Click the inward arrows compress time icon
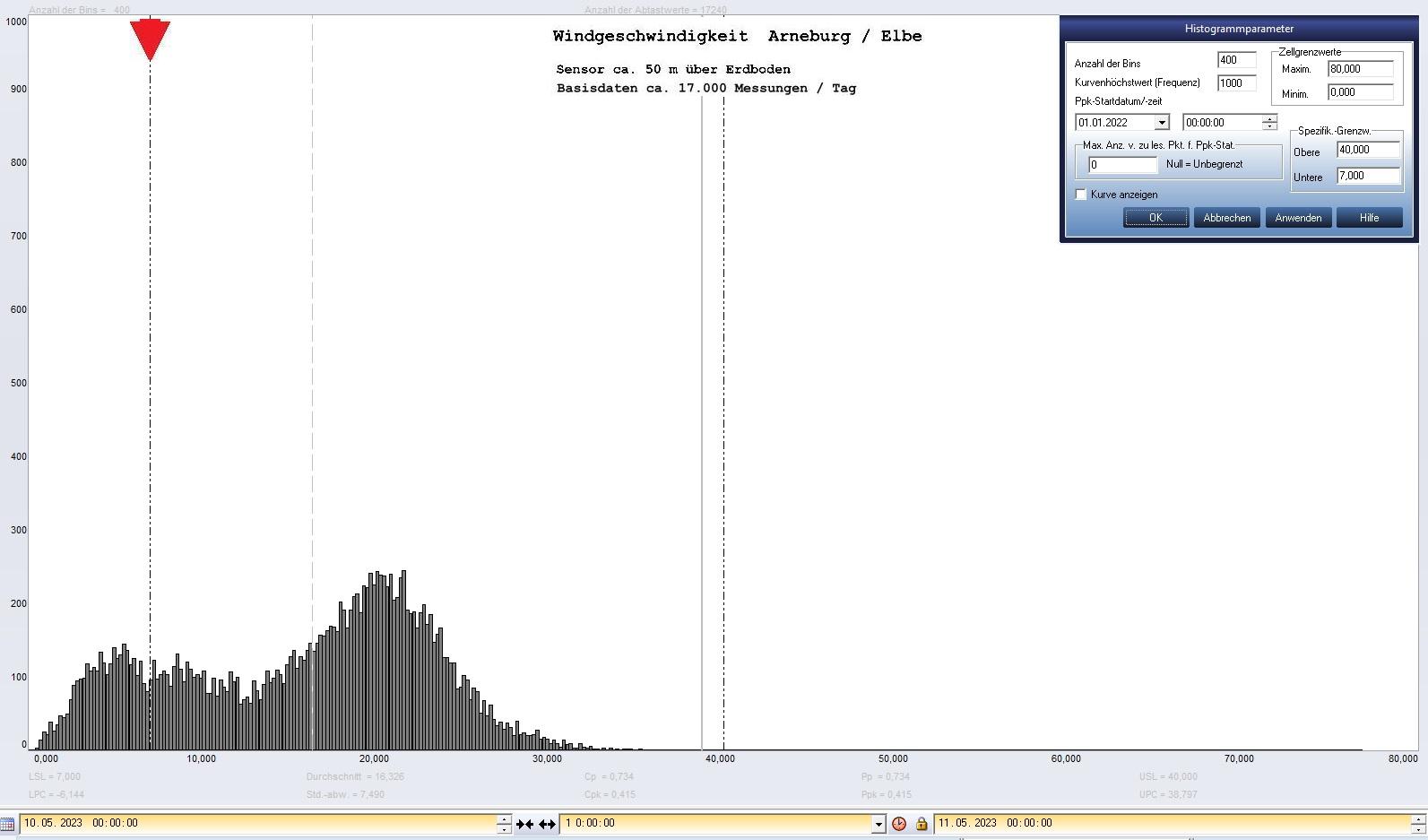1428x840 pixels. pos(525,824)
